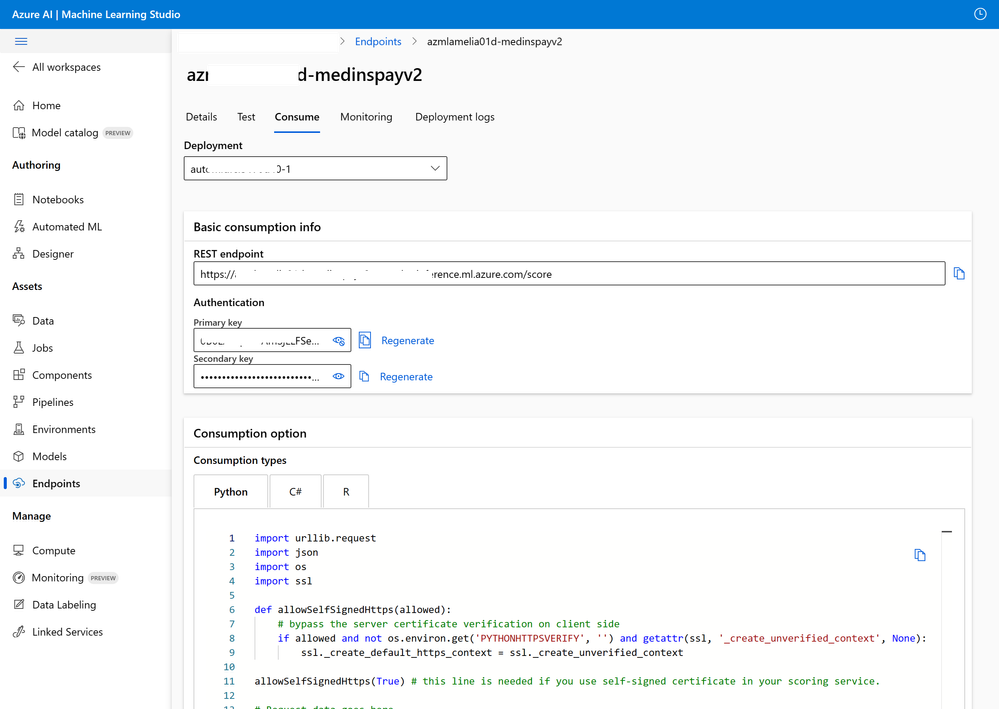
Task: Open the Notebooks icon
Action: click(x=19, y=199)
